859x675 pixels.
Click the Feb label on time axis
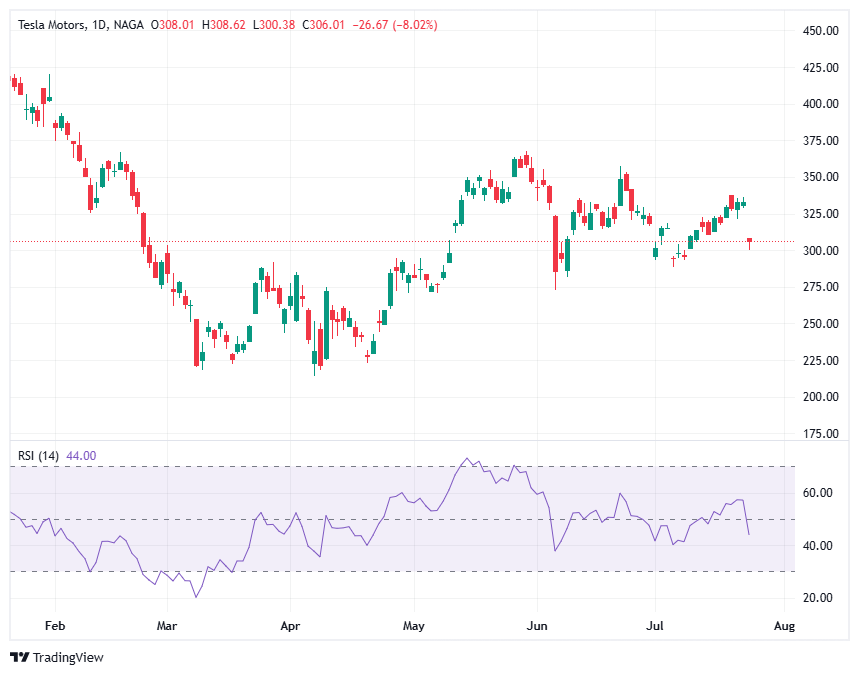55,626
